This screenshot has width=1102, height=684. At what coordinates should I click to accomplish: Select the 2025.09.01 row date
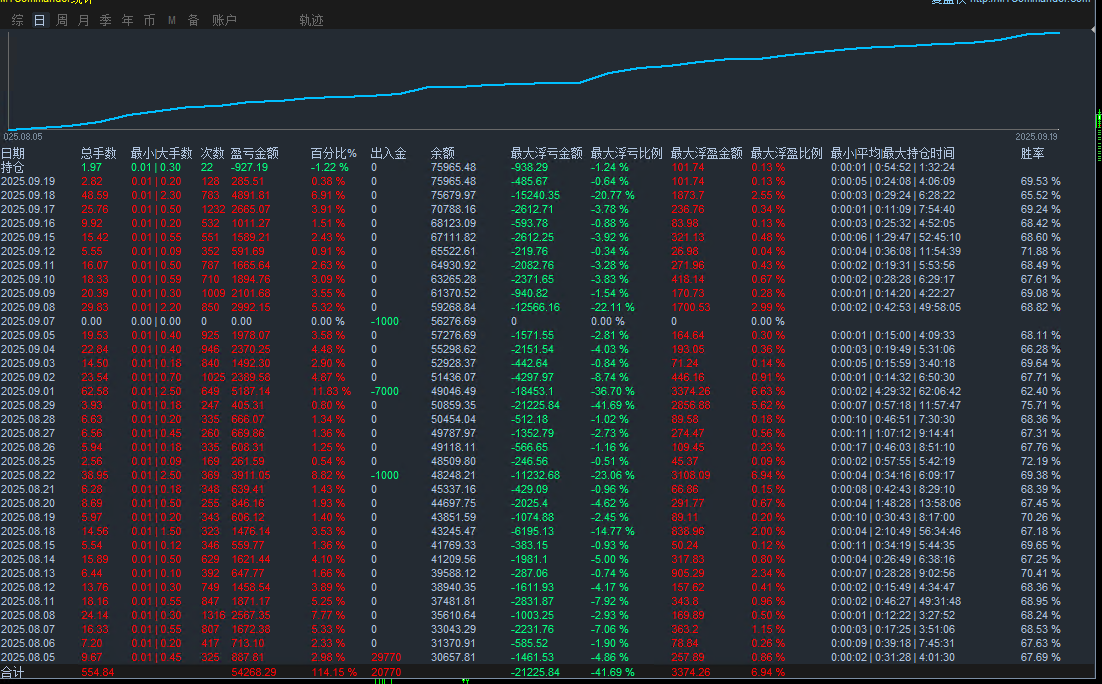coord(27,391)
